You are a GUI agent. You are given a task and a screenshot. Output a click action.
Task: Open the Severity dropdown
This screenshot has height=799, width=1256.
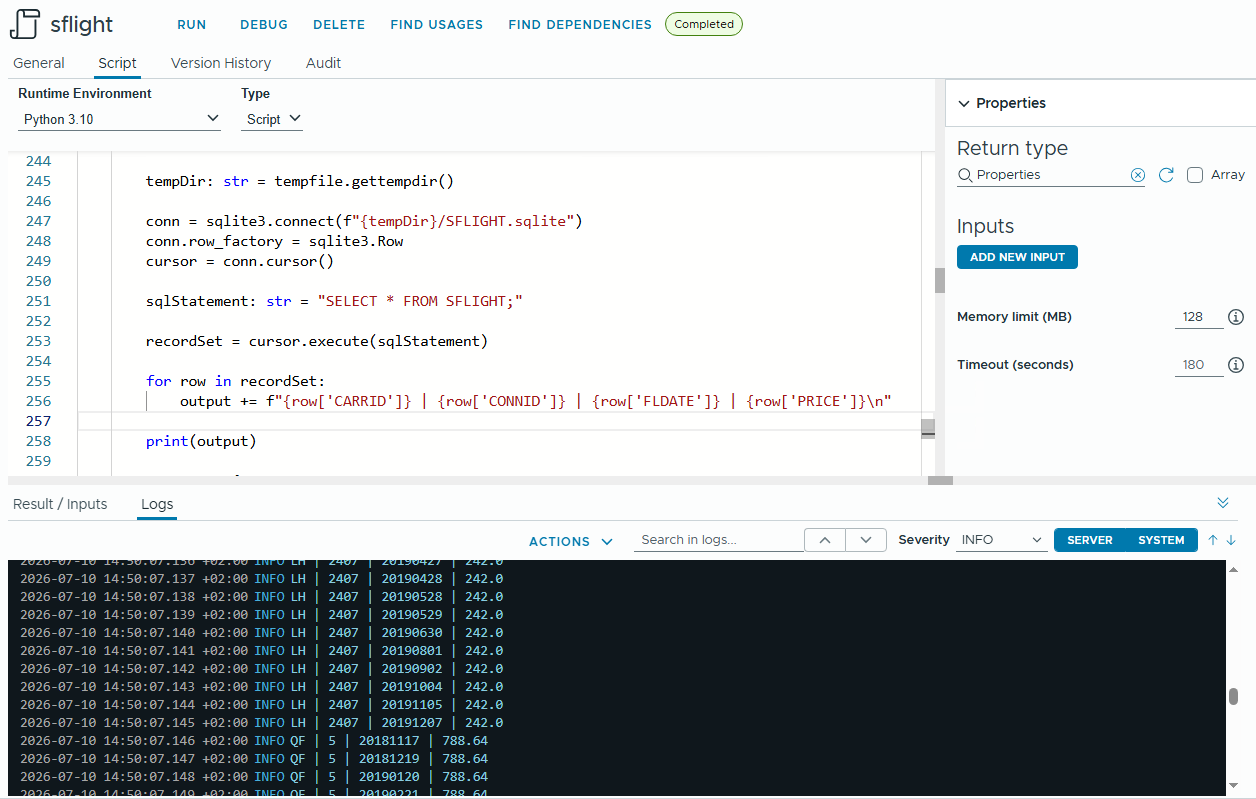coord(1002,540)
